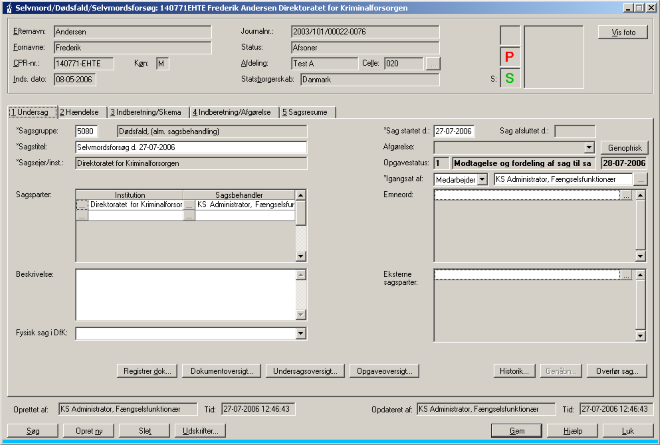
Task: Open the lookup button beside Celle field
Action: tap(432, 63)
